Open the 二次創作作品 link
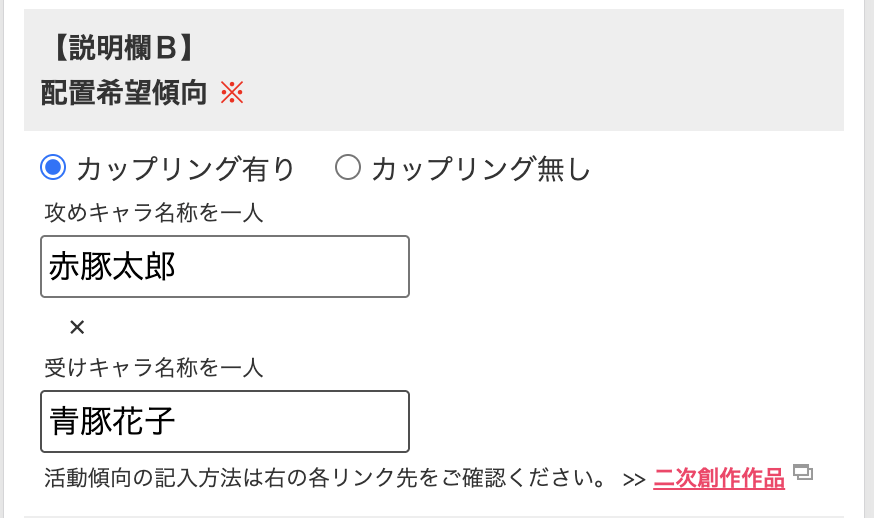 [719, 478]
